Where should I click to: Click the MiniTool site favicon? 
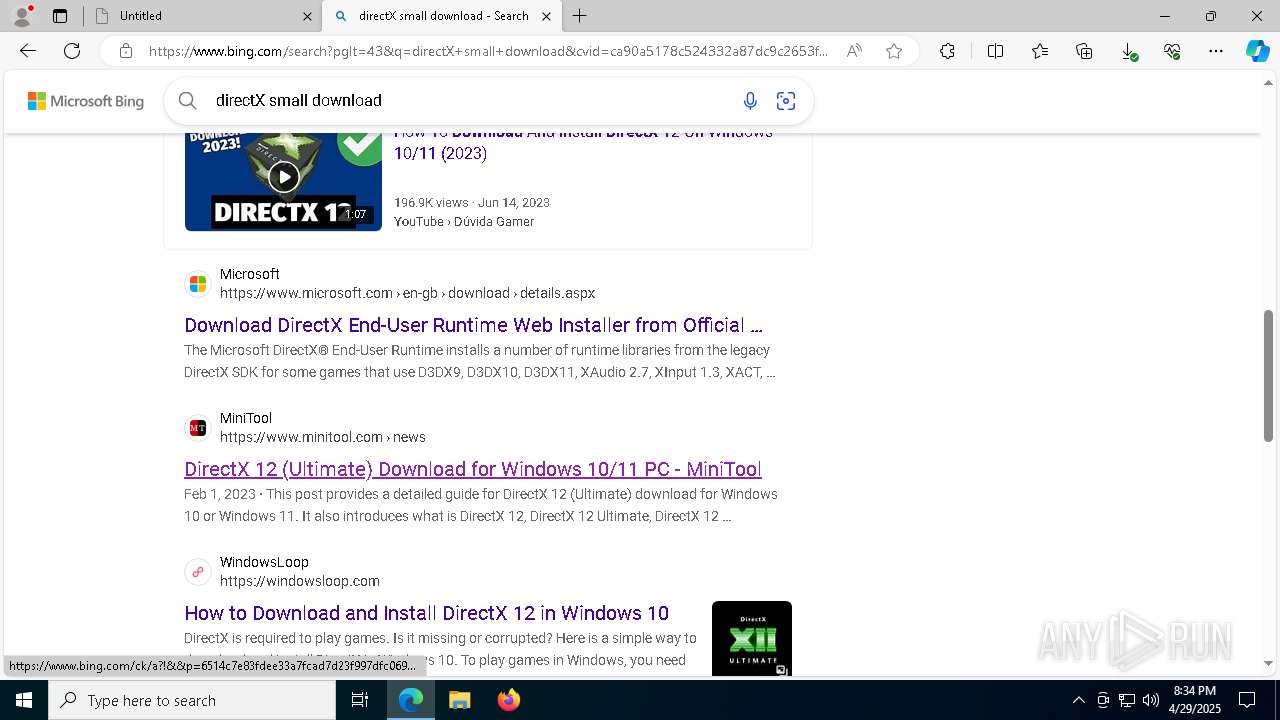pos(198,428)
